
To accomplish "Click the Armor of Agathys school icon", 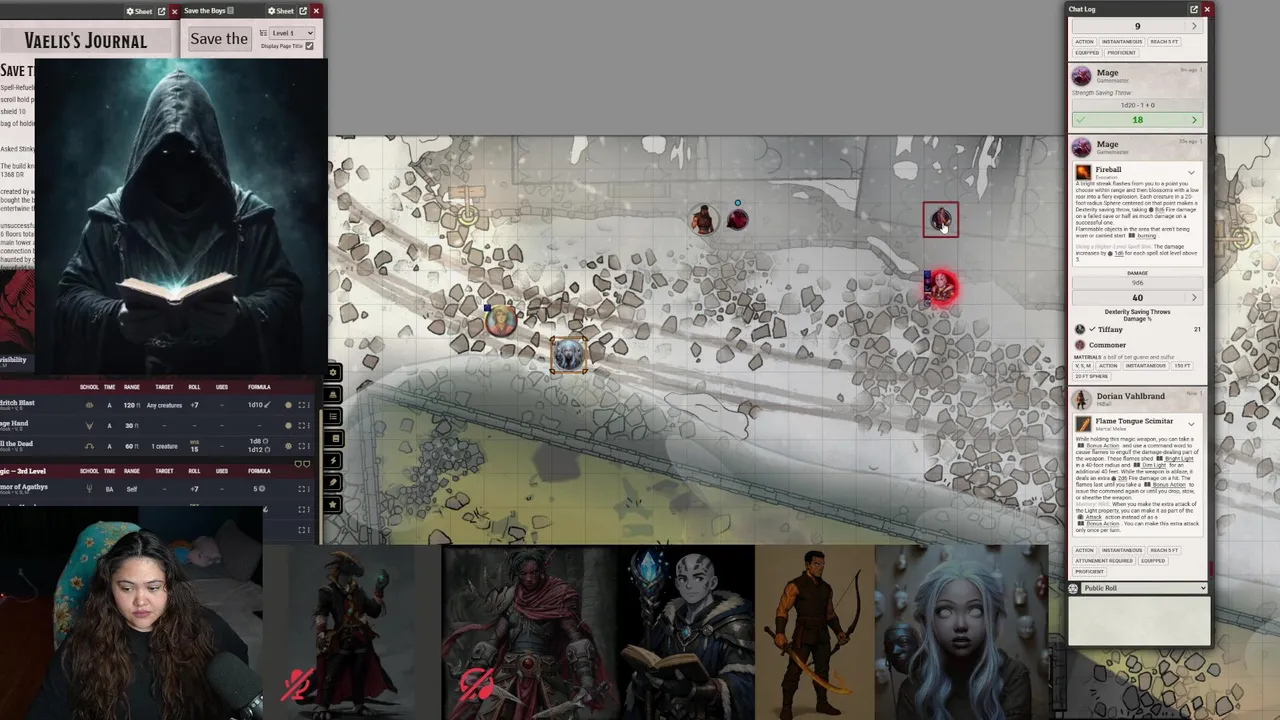I will point(89,489).
